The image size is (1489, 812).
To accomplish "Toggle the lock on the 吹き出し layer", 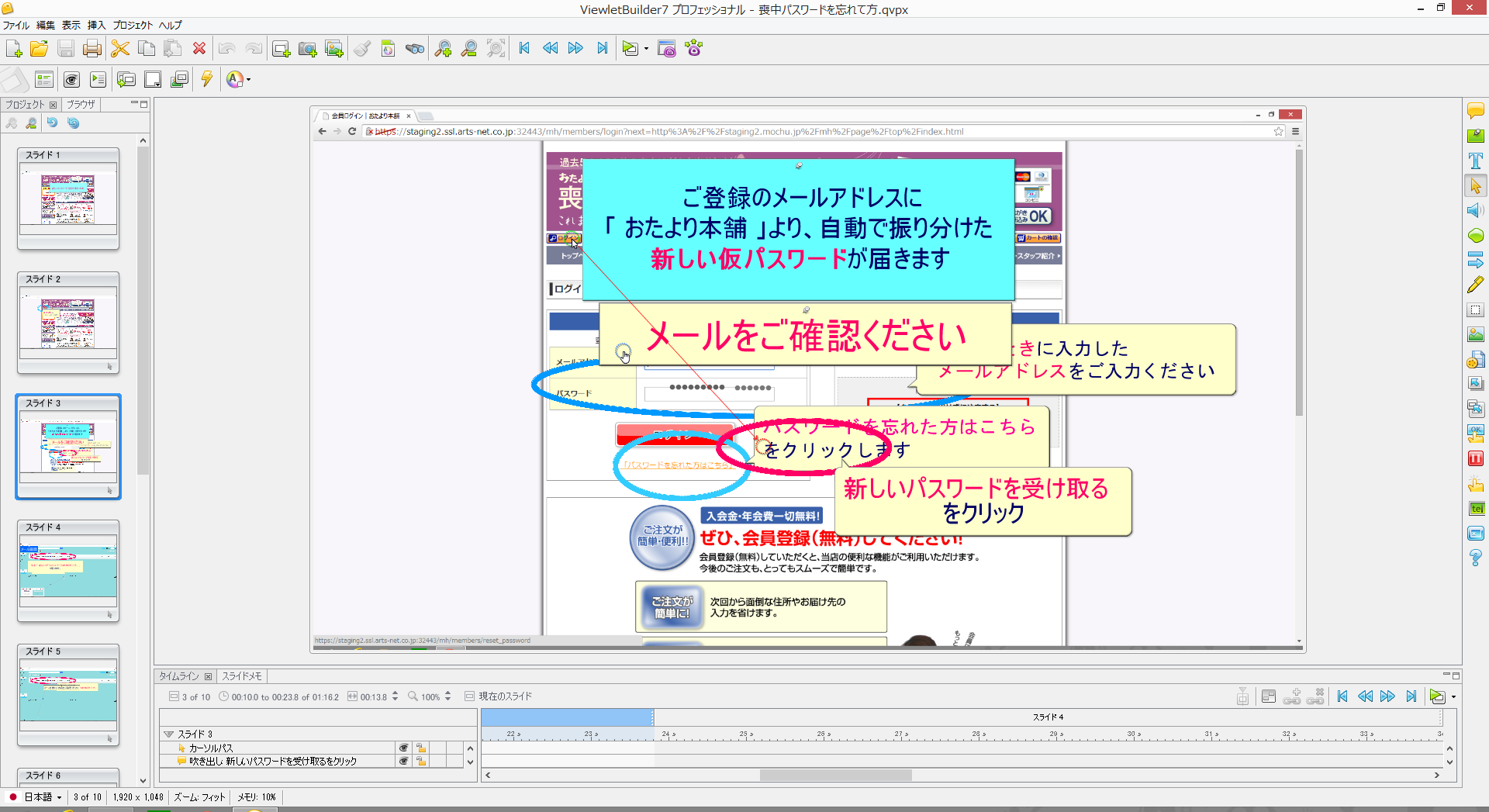I will 421,761.
